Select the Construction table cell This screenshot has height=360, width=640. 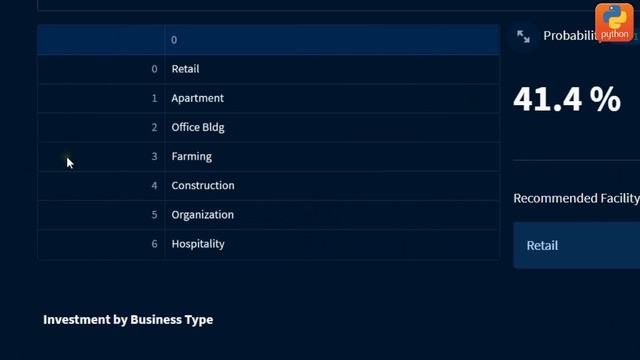332,186
